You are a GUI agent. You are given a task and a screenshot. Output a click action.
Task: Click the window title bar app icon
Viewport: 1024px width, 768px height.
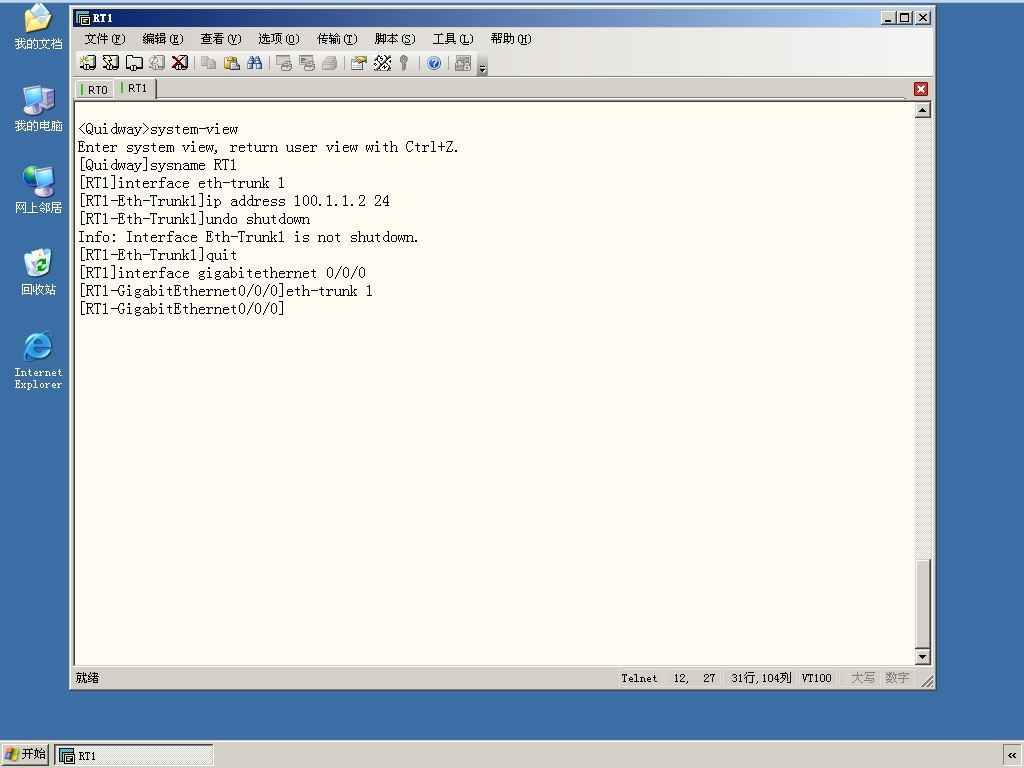point(82,18)
